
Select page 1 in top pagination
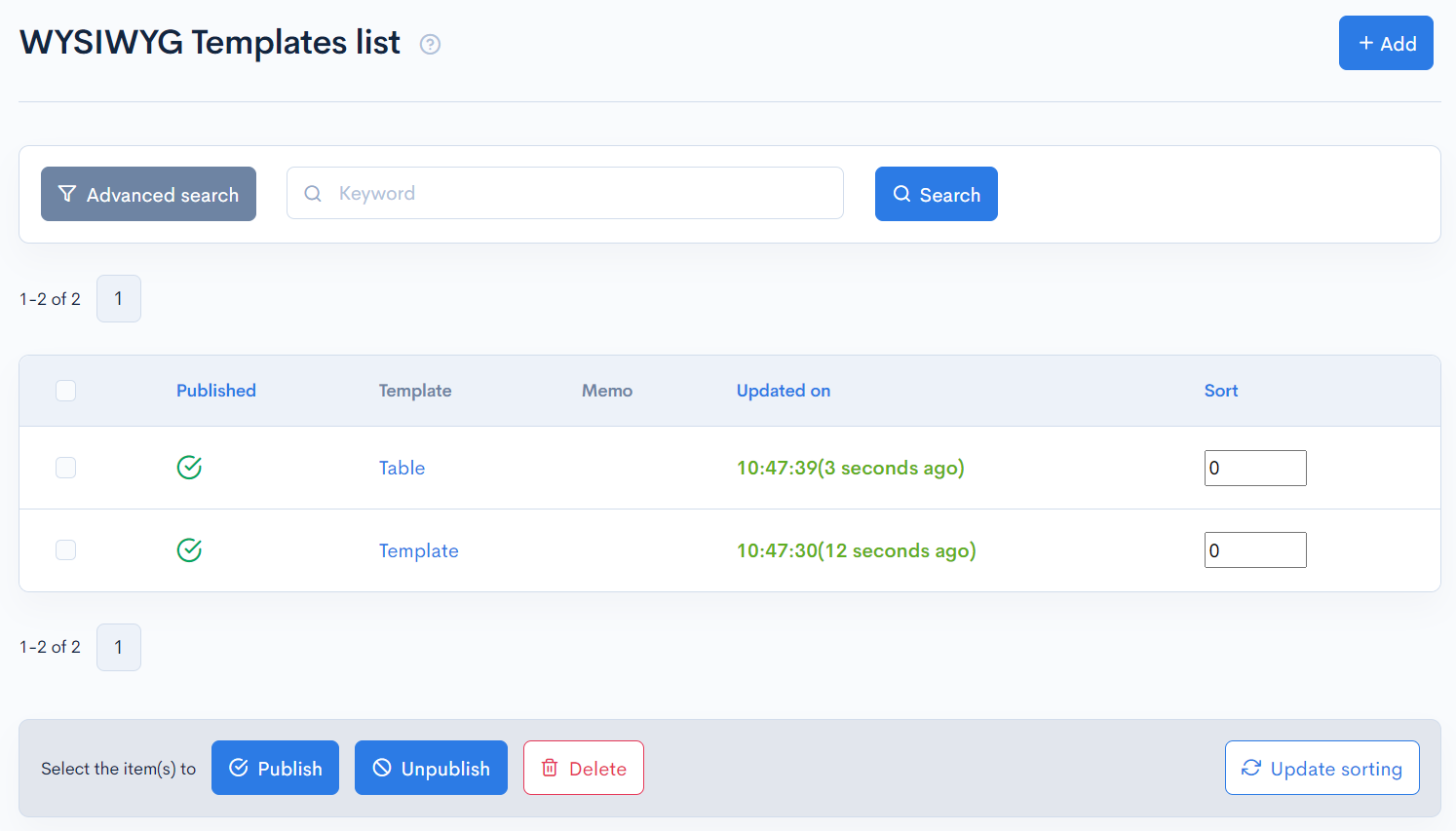[x=118, y=298]
